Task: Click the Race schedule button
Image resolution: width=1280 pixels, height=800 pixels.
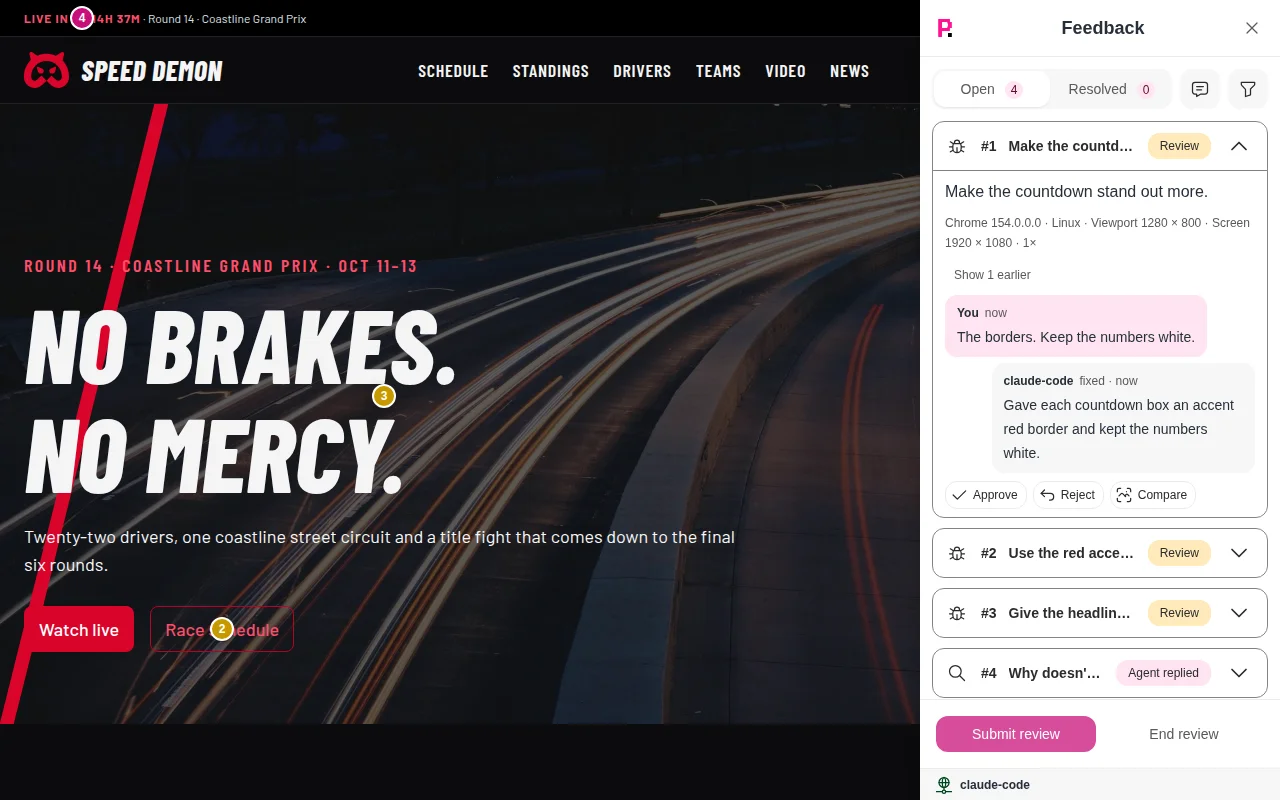Action: 222,629
